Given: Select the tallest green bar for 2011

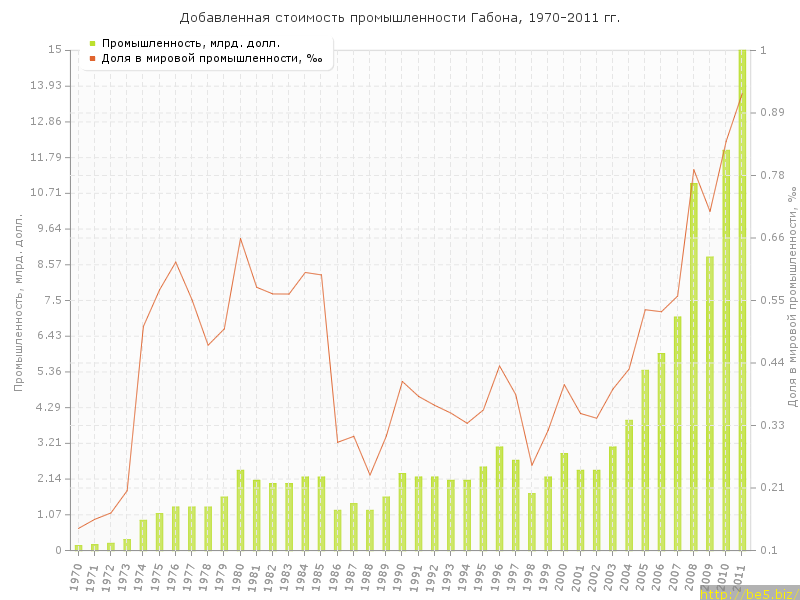Looking at the screenshot, I should [742, 300].
